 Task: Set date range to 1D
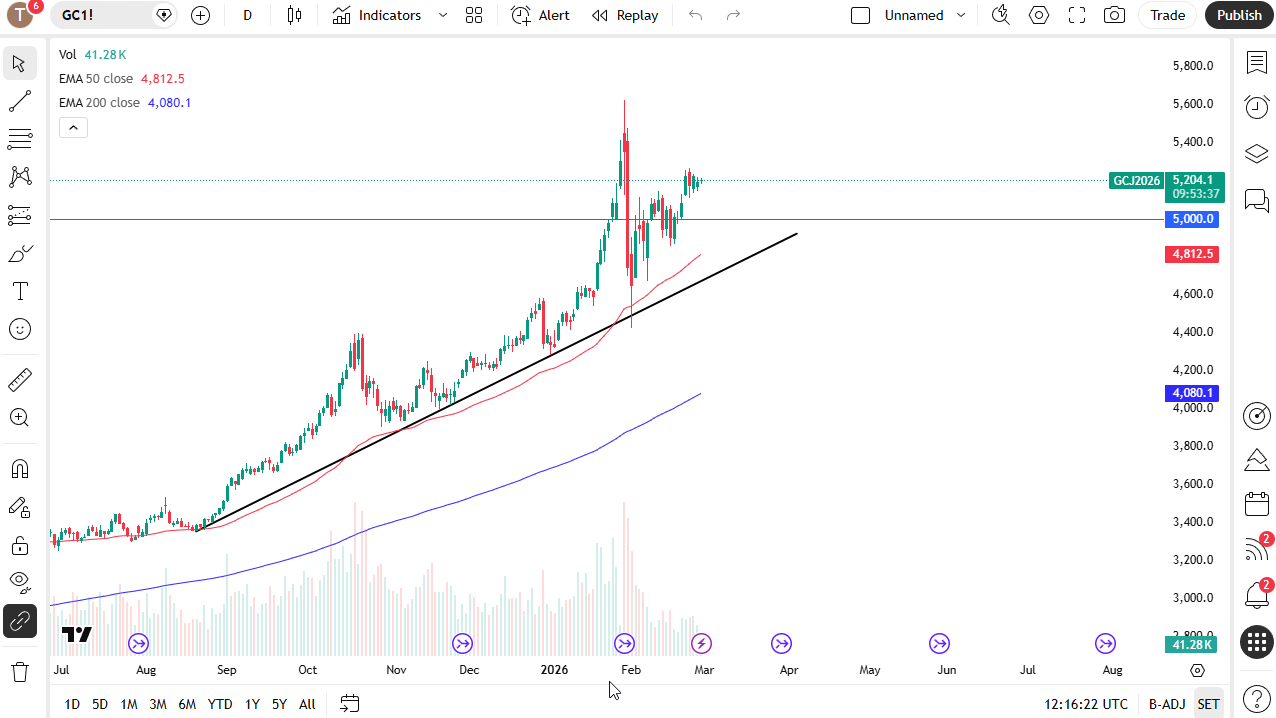[x=72, y=704]
